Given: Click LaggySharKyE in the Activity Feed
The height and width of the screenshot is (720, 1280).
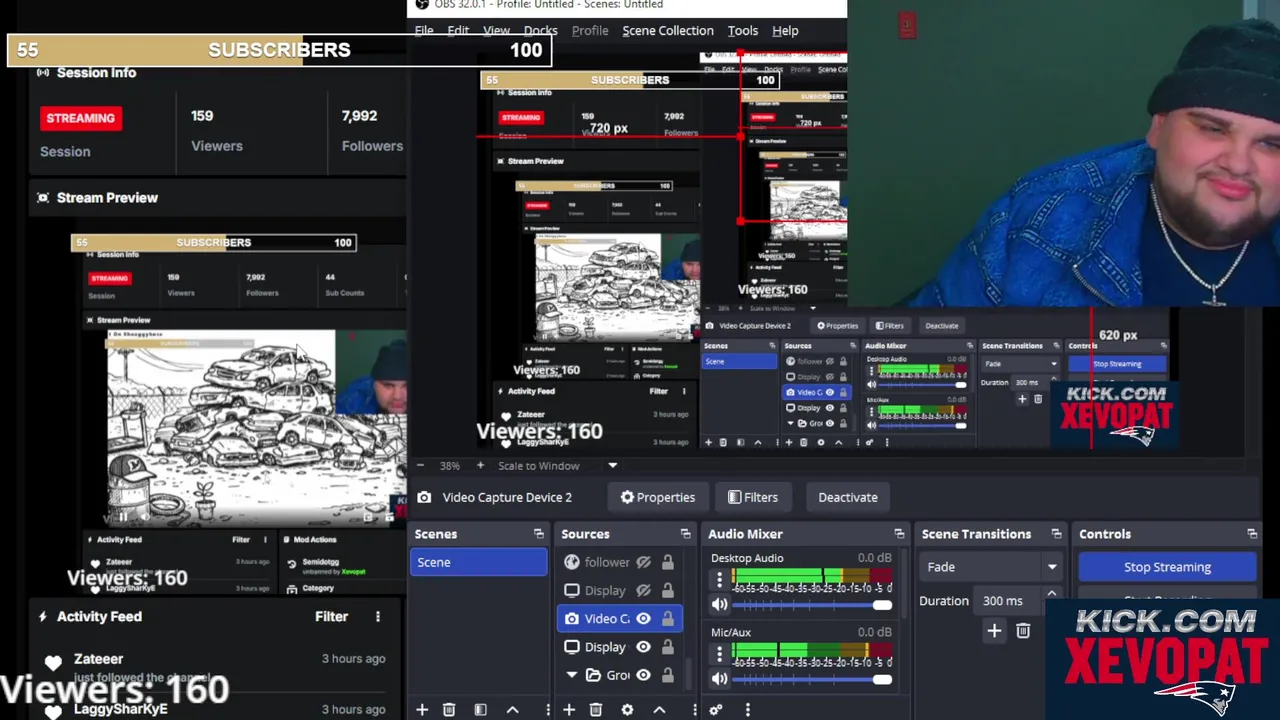Looking at the screenshot, I should click(x=120, y=709).
